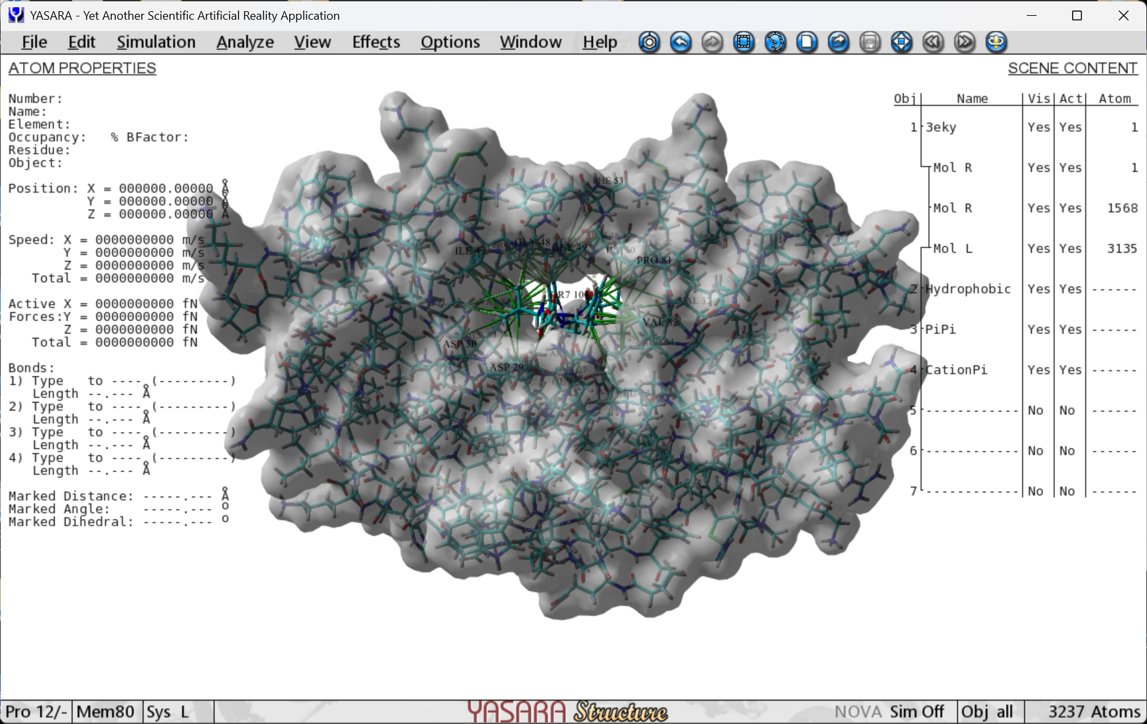Open the Simulation menu
The image size is (1147, 724).
tap(156, 42)
